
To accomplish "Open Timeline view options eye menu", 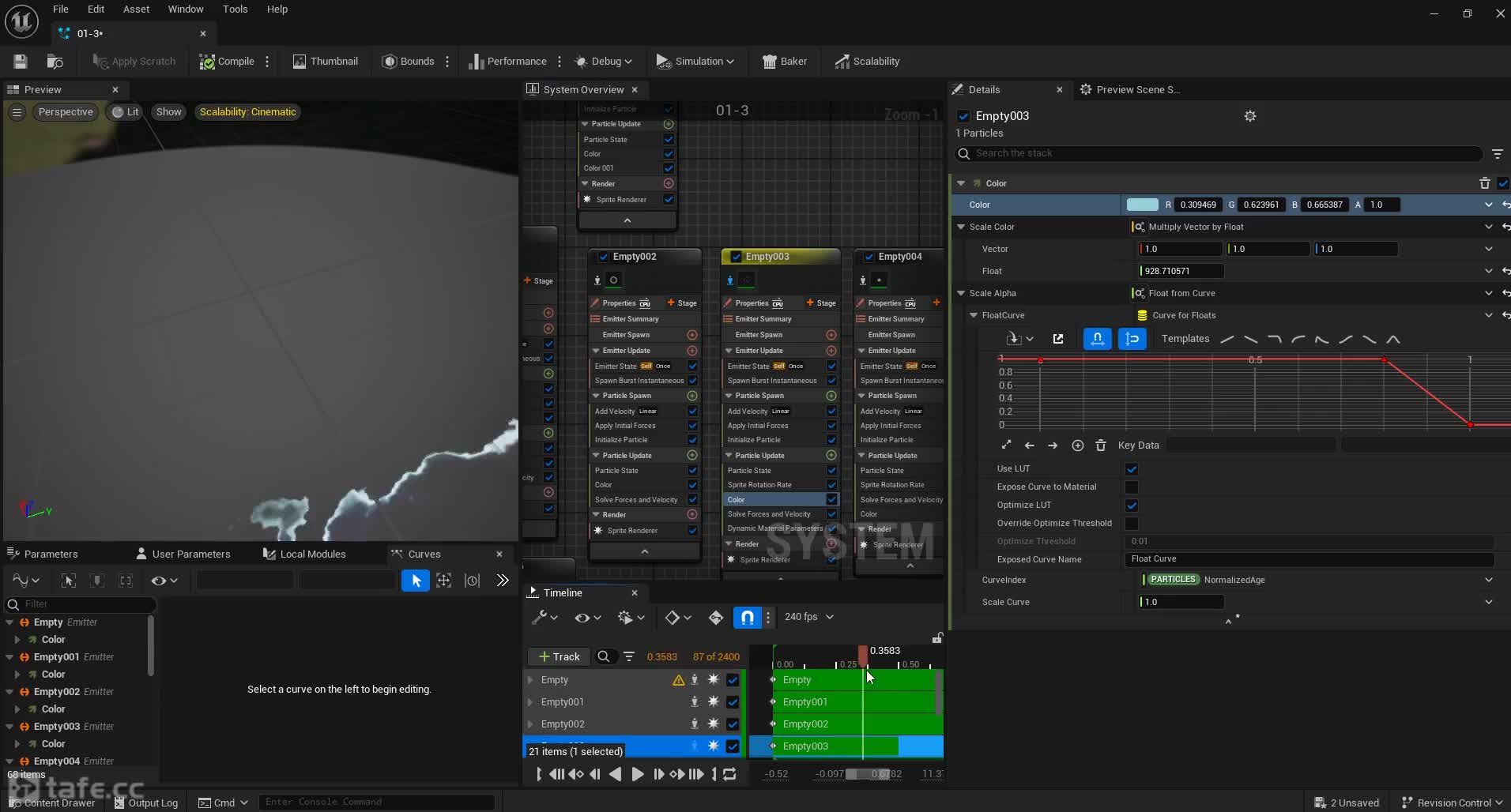I will coord(587,618).
